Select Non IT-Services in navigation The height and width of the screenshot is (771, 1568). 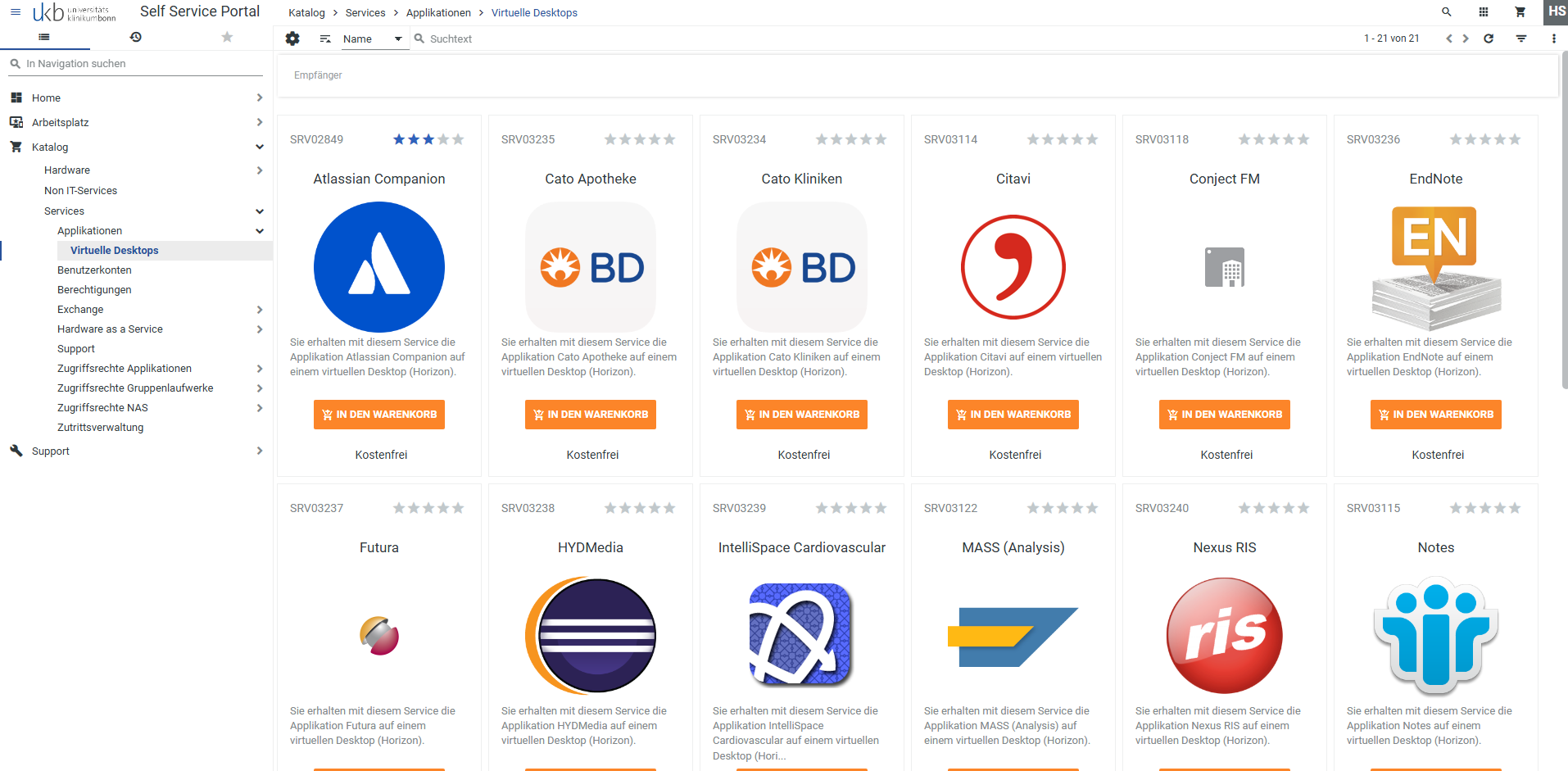(80, 190)
